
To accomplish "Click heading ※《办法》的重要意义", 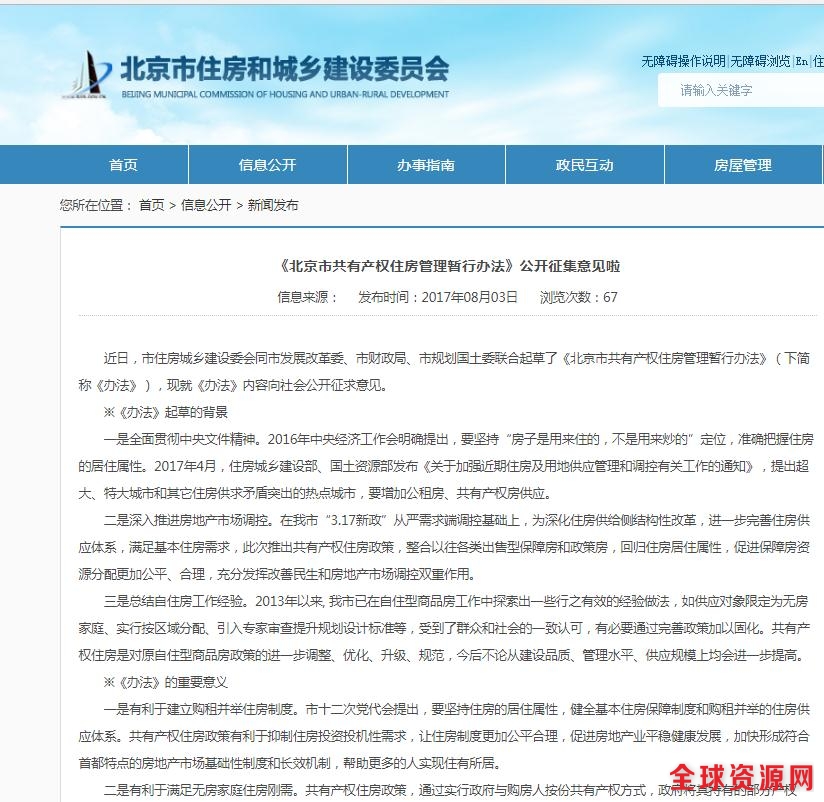I will click(166, 682).
